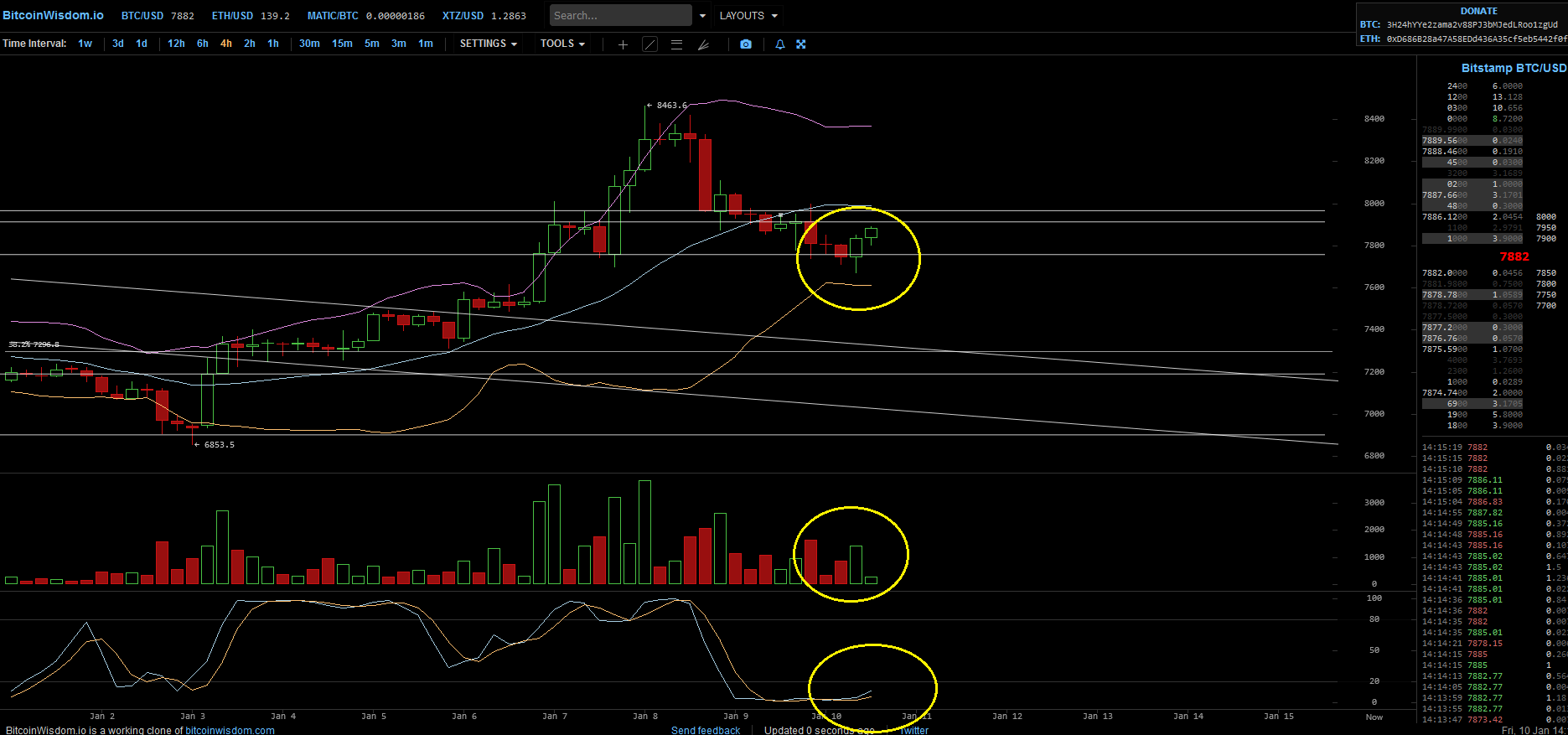1568x735 pixels.
Task: Click the 7888.46 ask order row
Action: tap(1472, 152)
